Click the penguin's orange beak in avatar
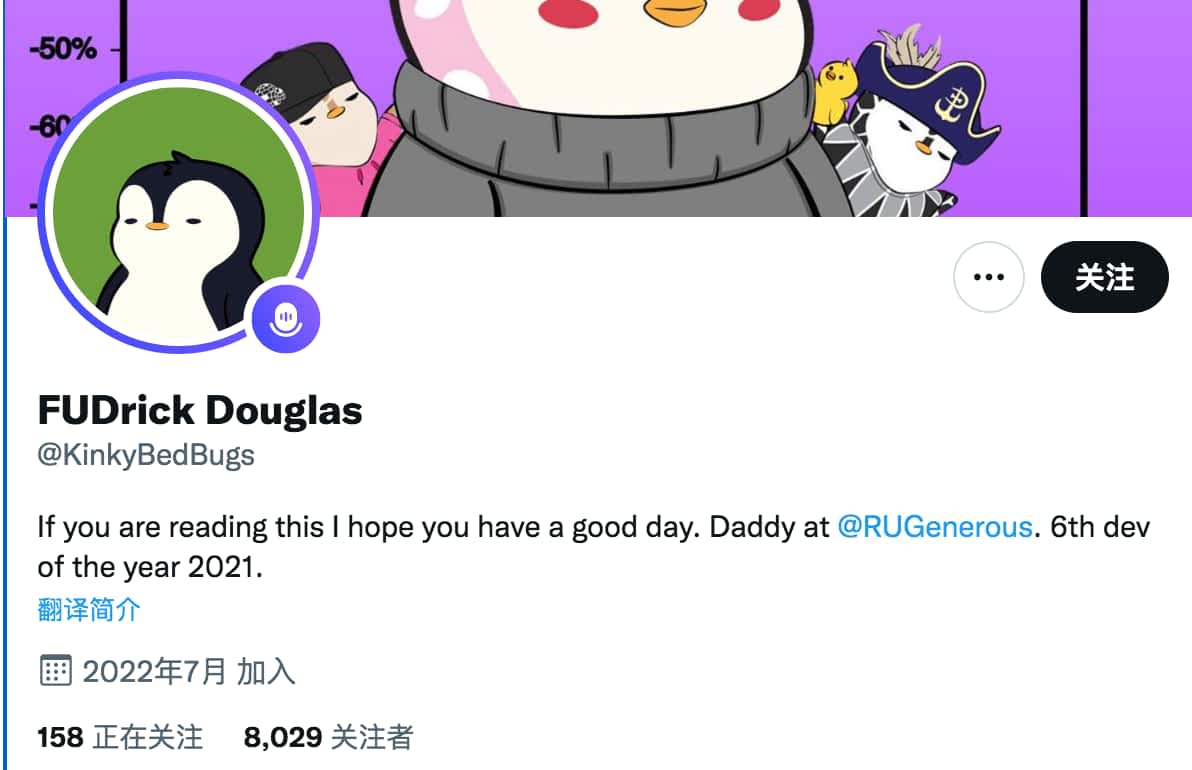The image size is (1192, 770). click(157, 226)
